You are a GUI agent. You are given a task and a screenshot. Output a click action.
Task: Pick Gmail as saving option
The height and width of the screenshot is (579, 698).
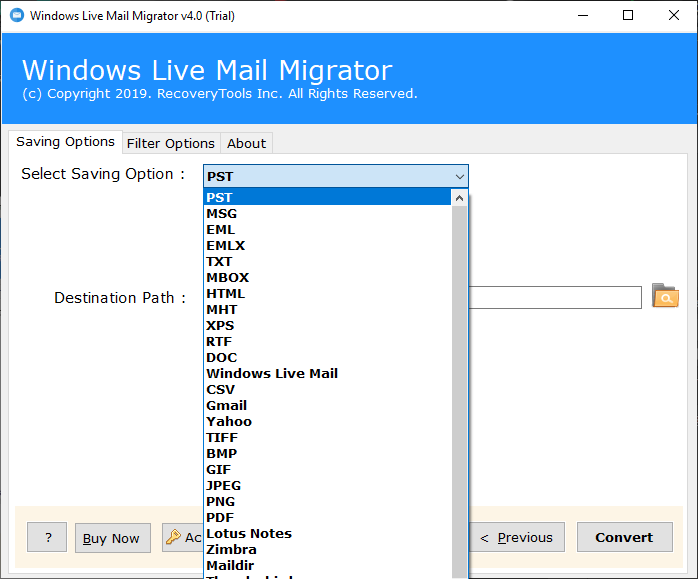click(327, 406)
